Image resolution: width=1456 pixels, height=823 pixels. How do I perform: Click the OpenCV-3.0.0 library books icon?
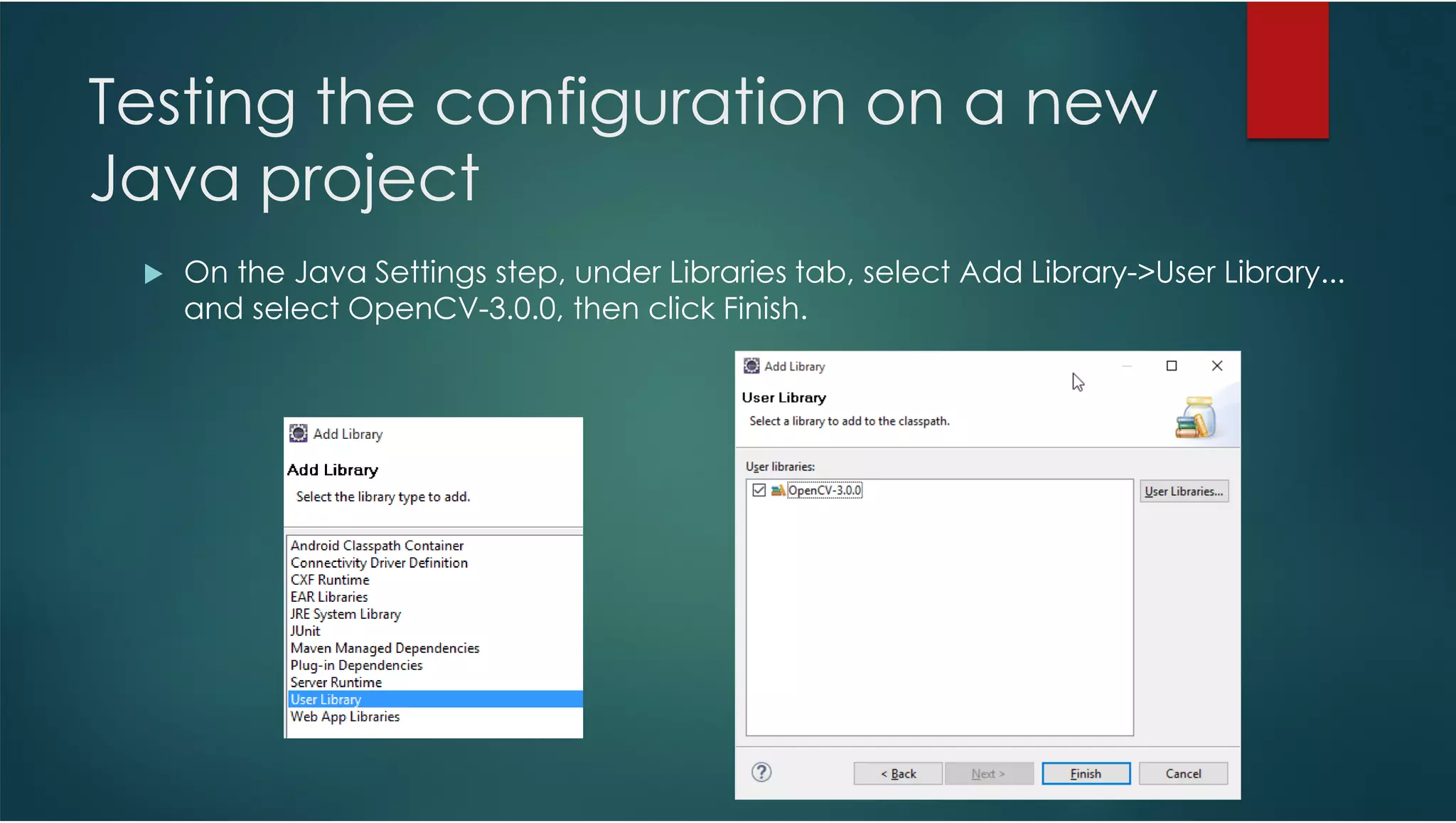pyautogui.click(x=778, y=490)
